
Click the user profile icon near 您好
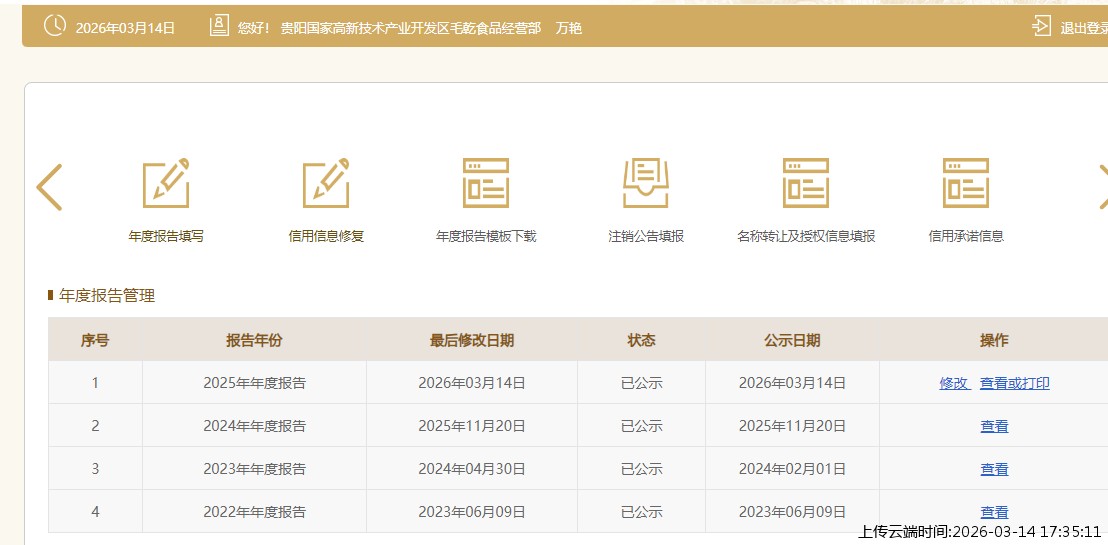click(219, 27)
